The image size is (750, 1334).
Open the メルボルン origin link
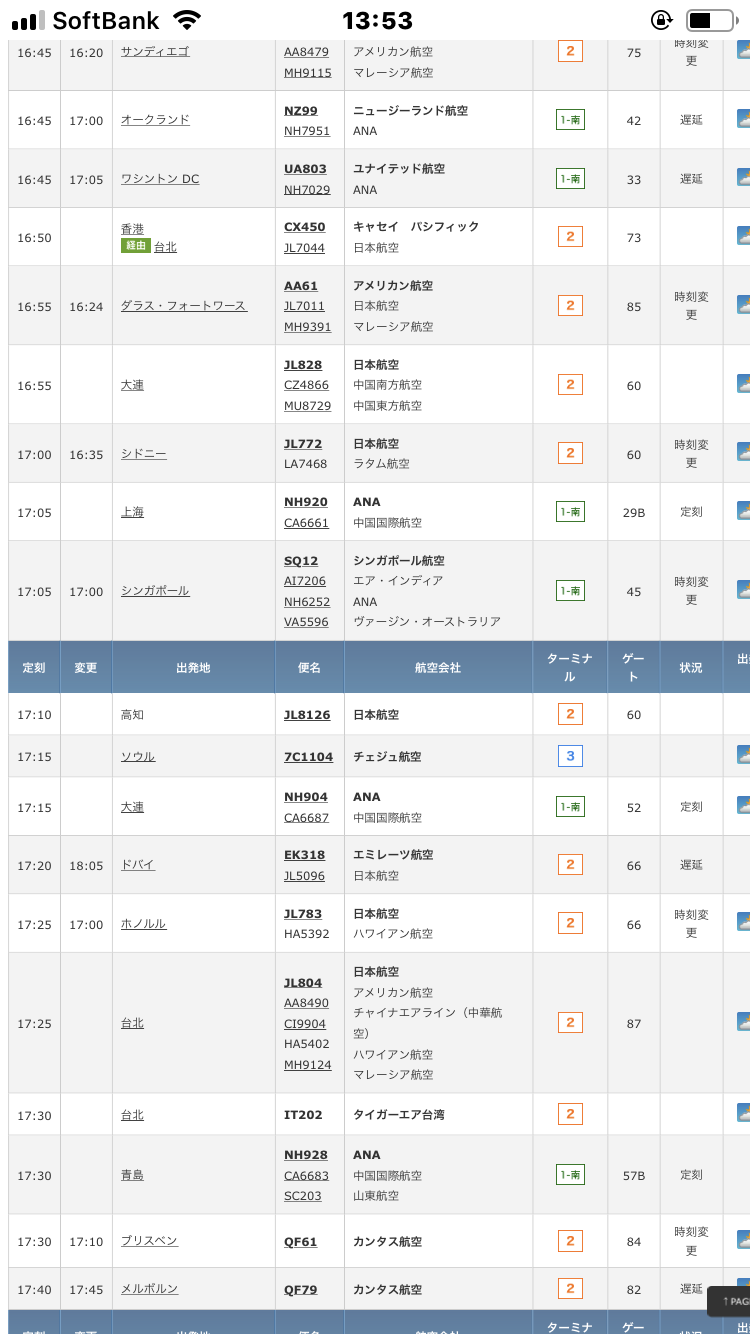(149, 1289)
